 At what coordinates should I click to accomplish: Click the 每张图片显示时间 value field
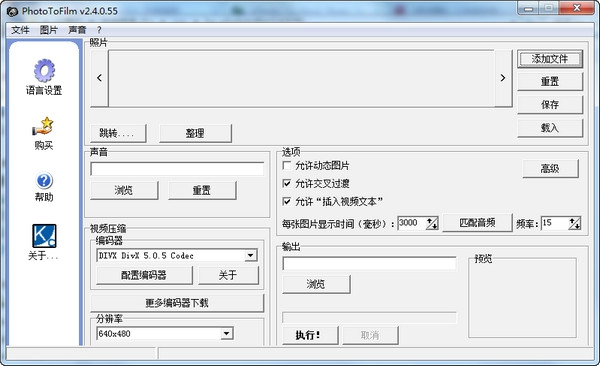(x=412, y=223)
